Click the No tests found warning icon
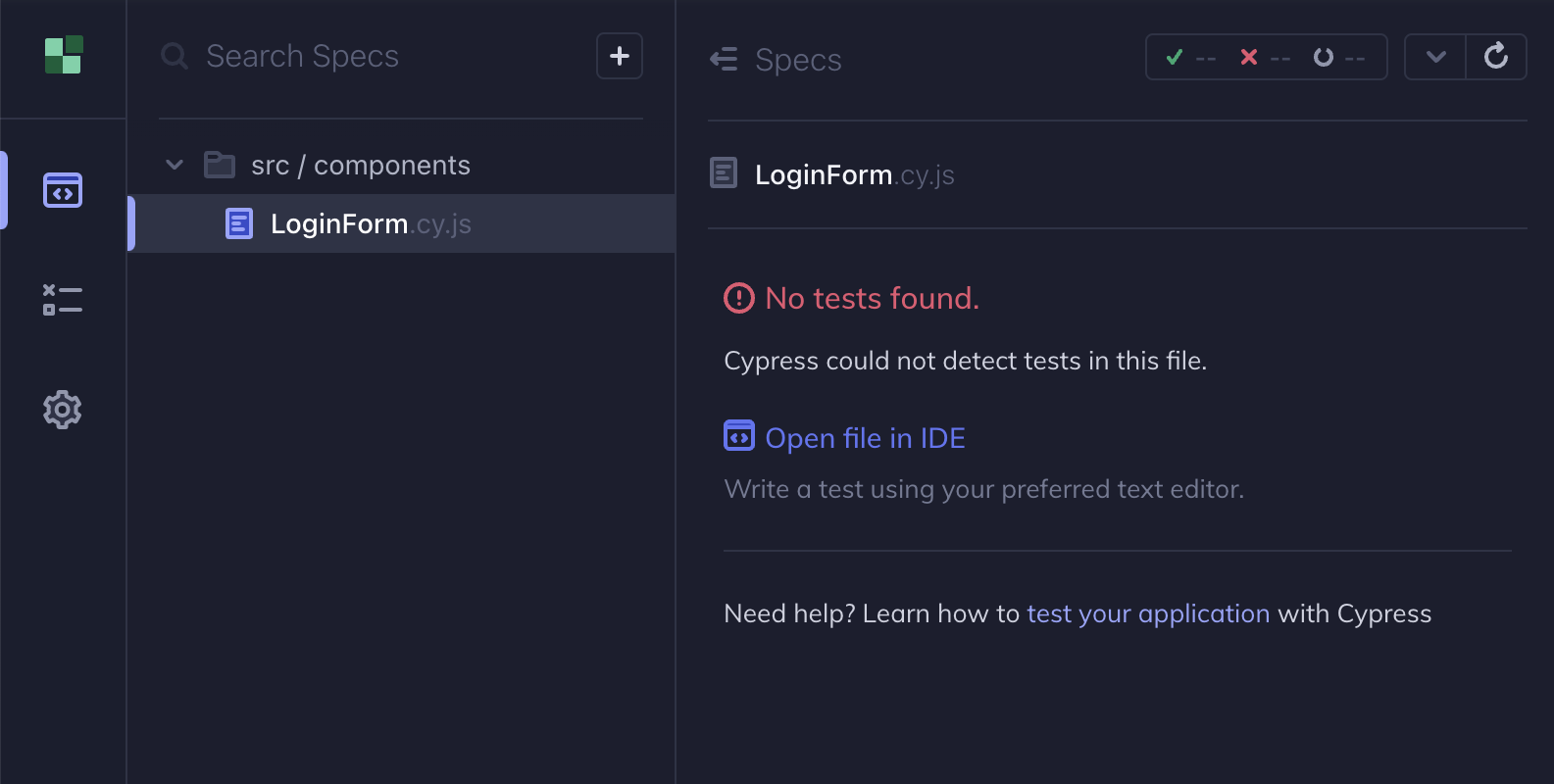Image resolution: width=1554 pixels, height=784 pixels. coord(739,298)
